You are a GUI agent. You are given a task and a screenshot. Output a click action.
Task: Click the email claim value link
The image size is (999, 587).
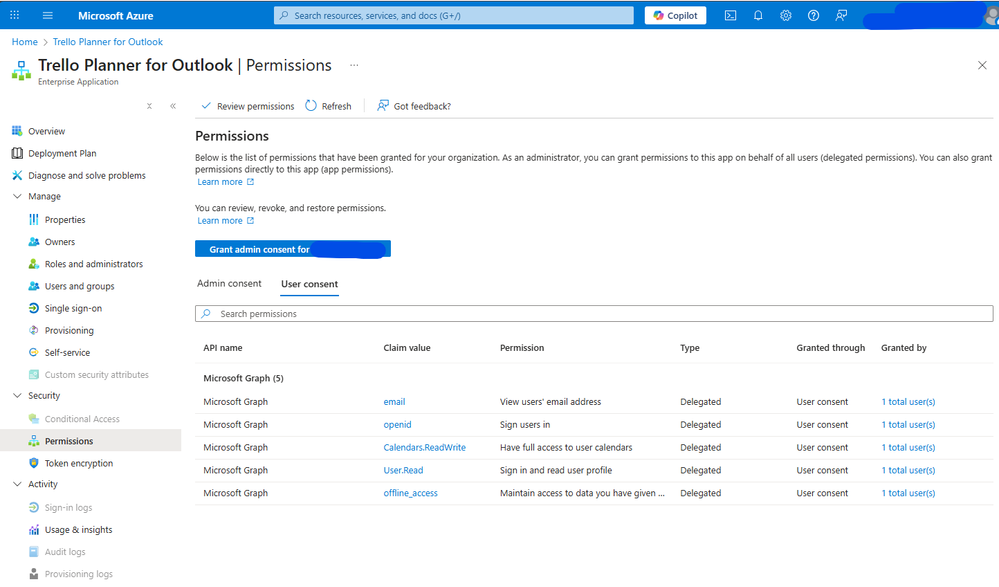pos(394,402)
